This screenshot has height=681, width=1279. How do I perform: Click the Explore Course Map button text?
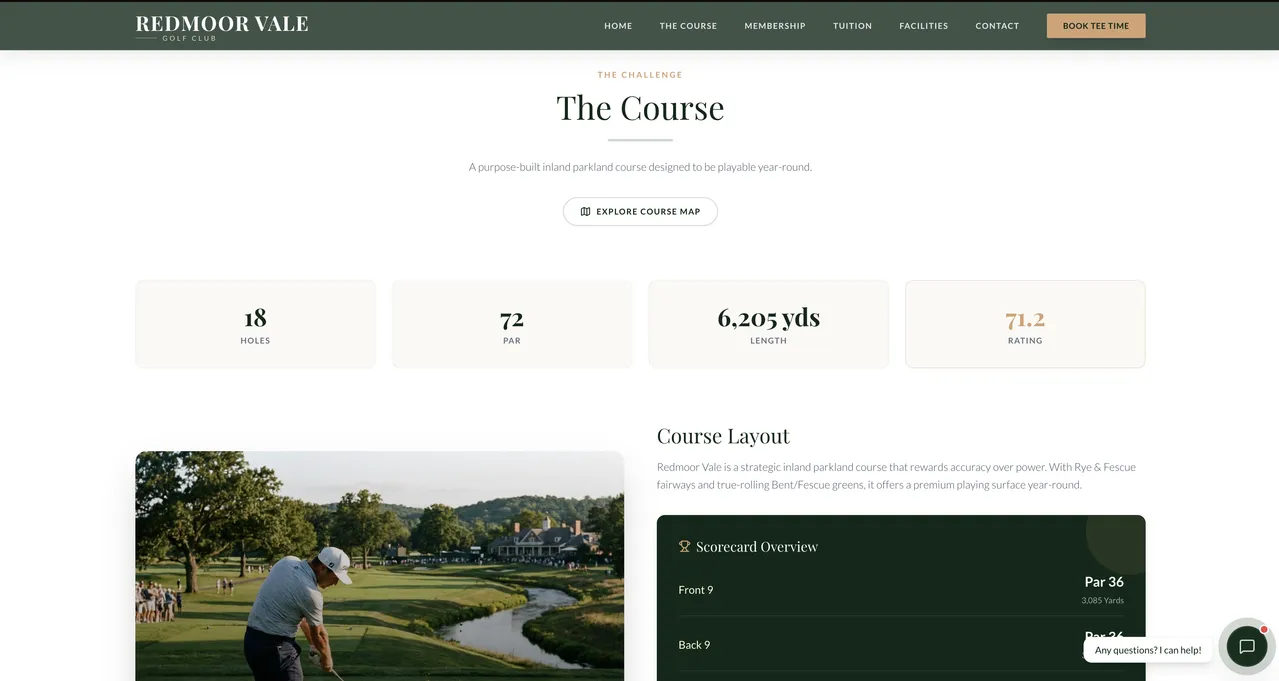pyautogui.click(x=648, y=212)
